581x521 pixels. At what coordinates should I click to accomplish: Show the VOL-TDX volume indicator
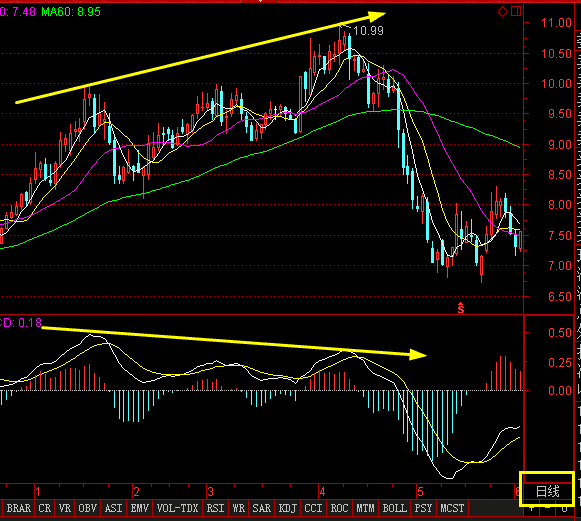pos(177,508)
